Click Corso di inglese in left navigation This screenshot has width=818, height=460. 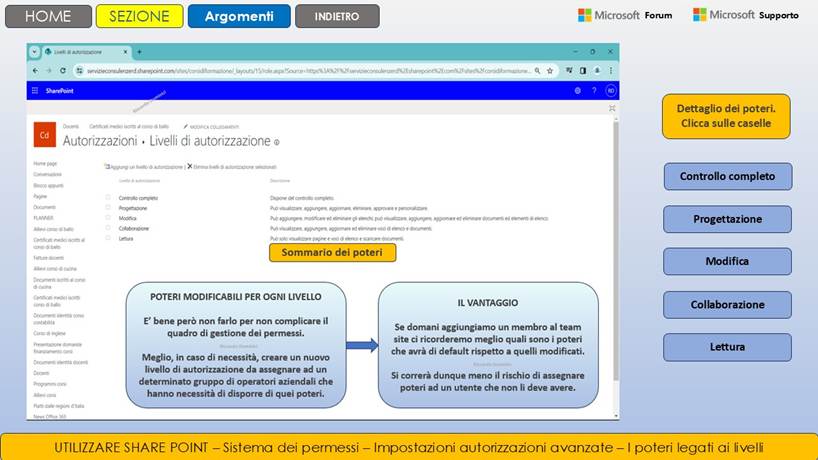[x=50, y=333]
